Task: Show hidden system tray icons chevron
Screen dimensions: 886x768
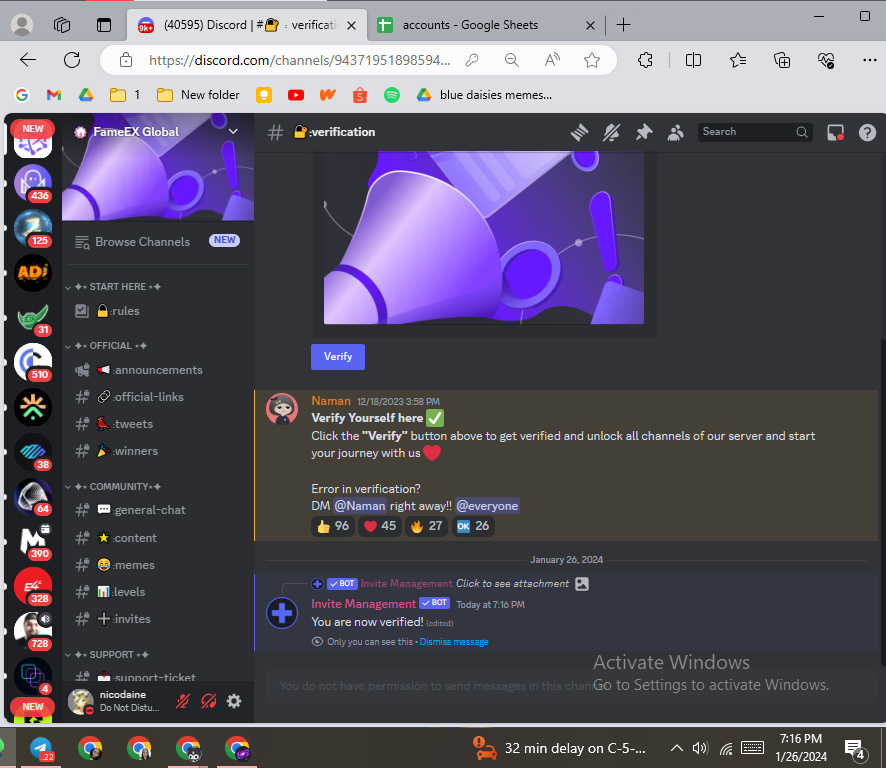Action: 676,748
